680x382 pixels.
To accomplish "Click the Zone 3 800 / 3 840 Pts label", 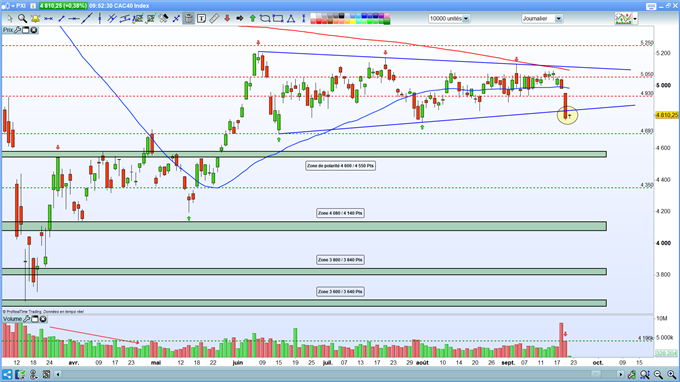I will point(340,260).
